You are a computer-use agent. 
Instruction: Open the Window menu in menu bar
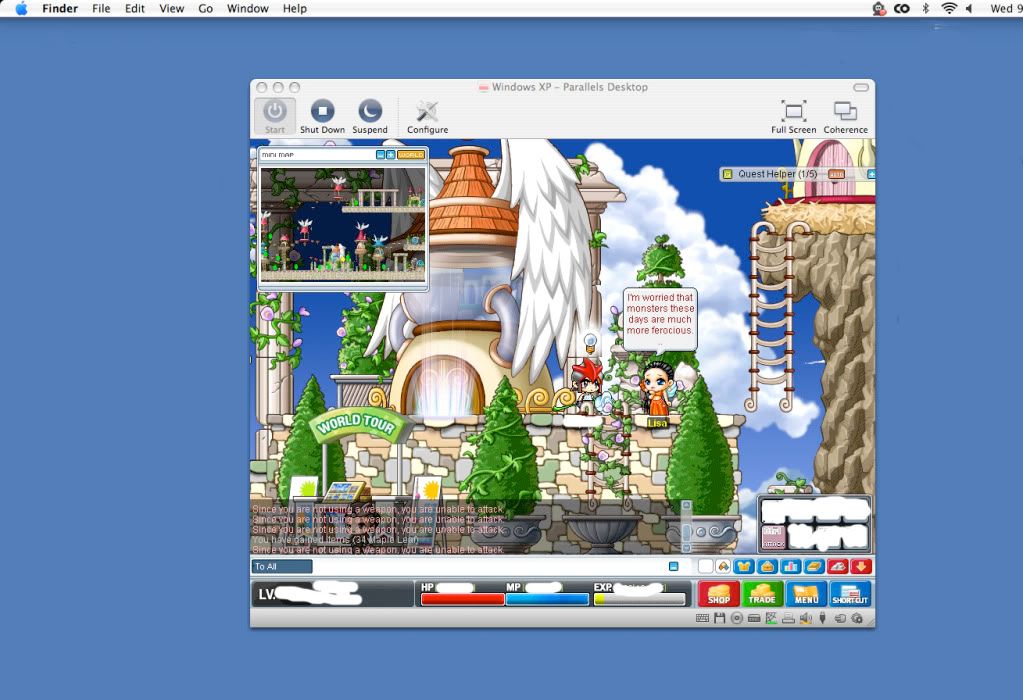(x=247, y=8)
